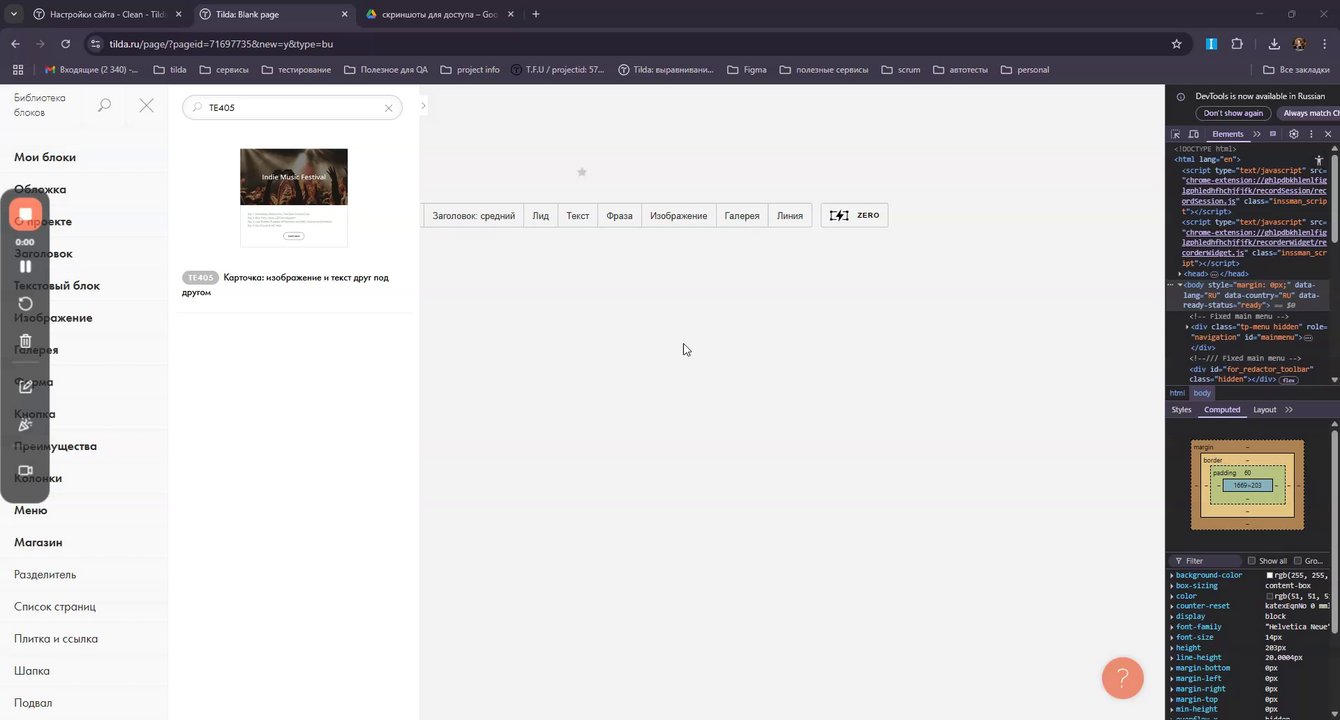Choose 'Разделитель' category

(x=45, y=574)
